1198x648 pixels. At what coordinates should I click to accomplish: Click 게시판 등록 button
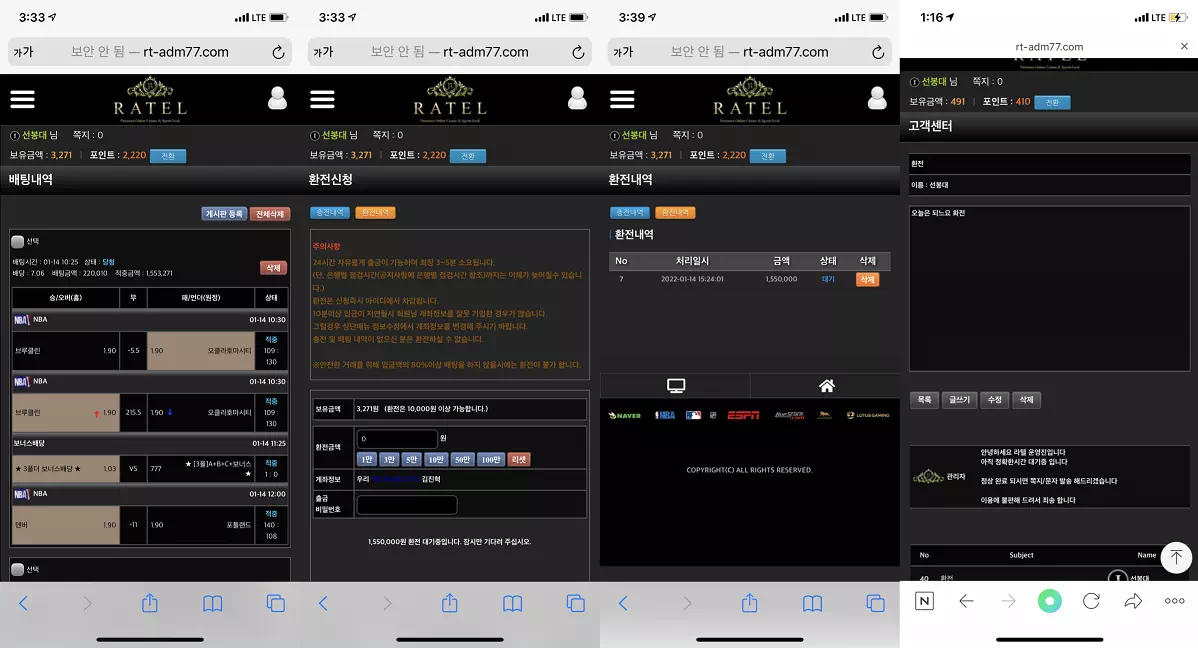point(224,214)
